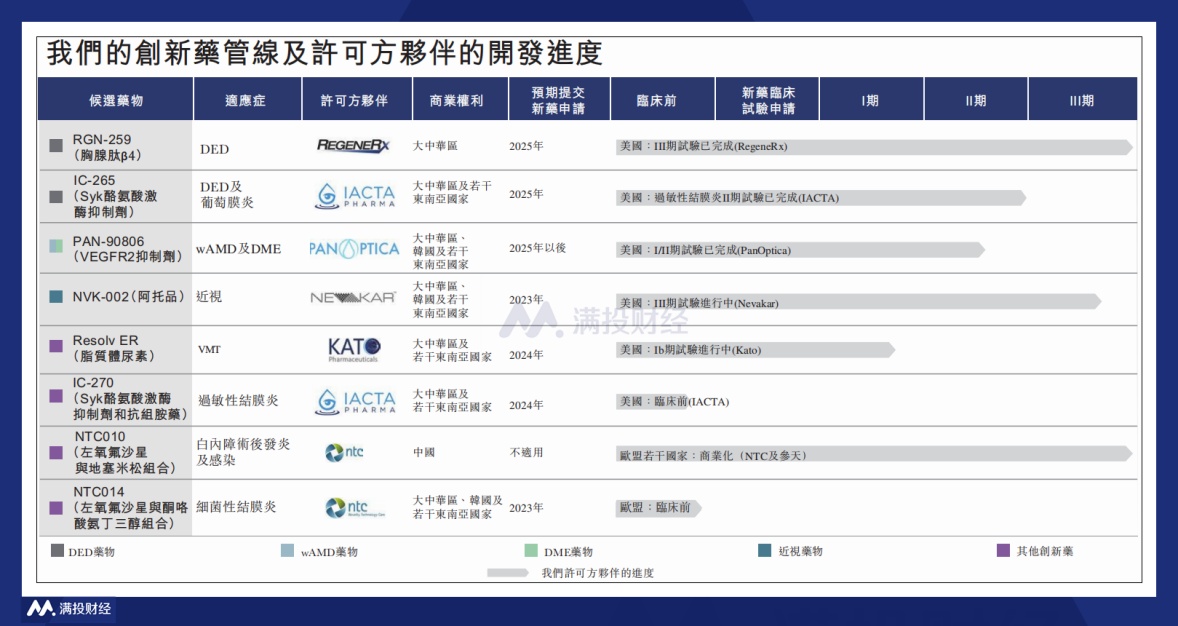Click the NVK-002(阿托品) candidate name
Image resolution: width=1178 pixels, height=626 pixels.
[x=115, y=297]
